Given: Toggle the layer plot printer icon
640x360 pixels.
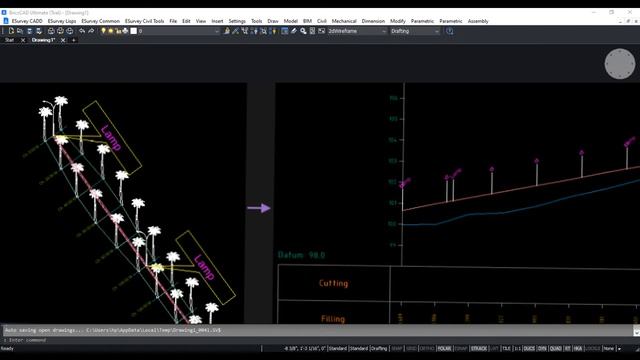Looking at the screenshot, I should (x=125, y=31).
